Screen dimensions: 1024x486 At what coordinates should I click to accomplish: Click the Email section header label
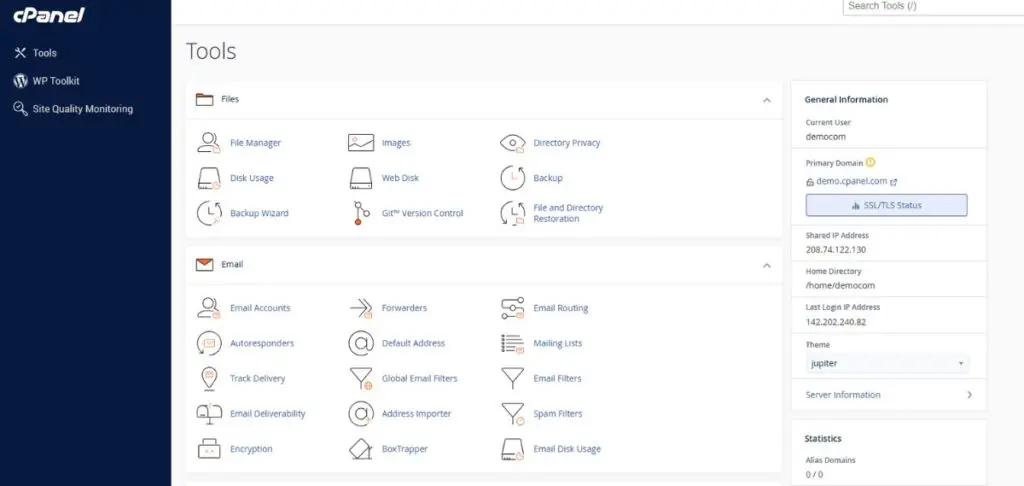click(x=232, y=265)
